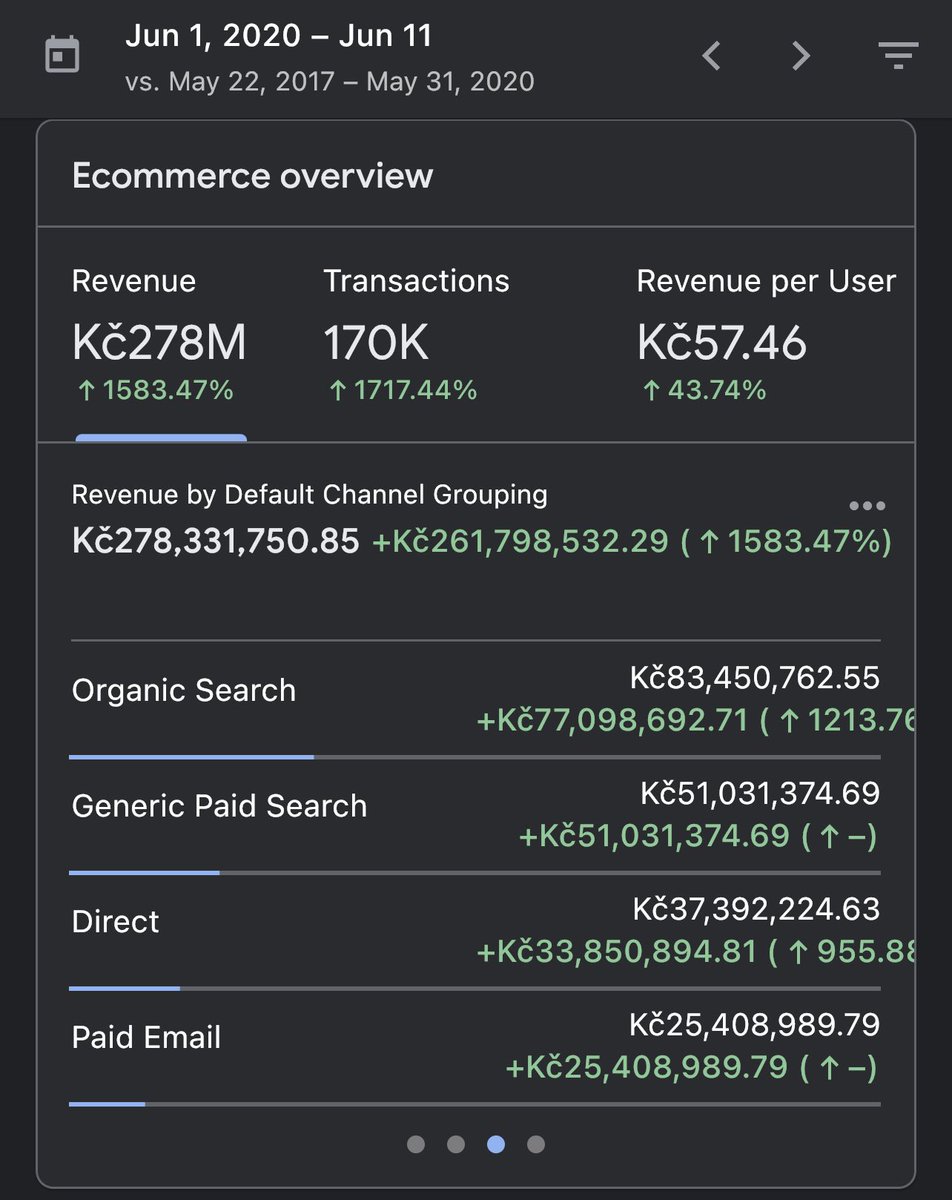Tap the 43.74% change figure
Screen dimensions: 952x1200
[704, 391]
